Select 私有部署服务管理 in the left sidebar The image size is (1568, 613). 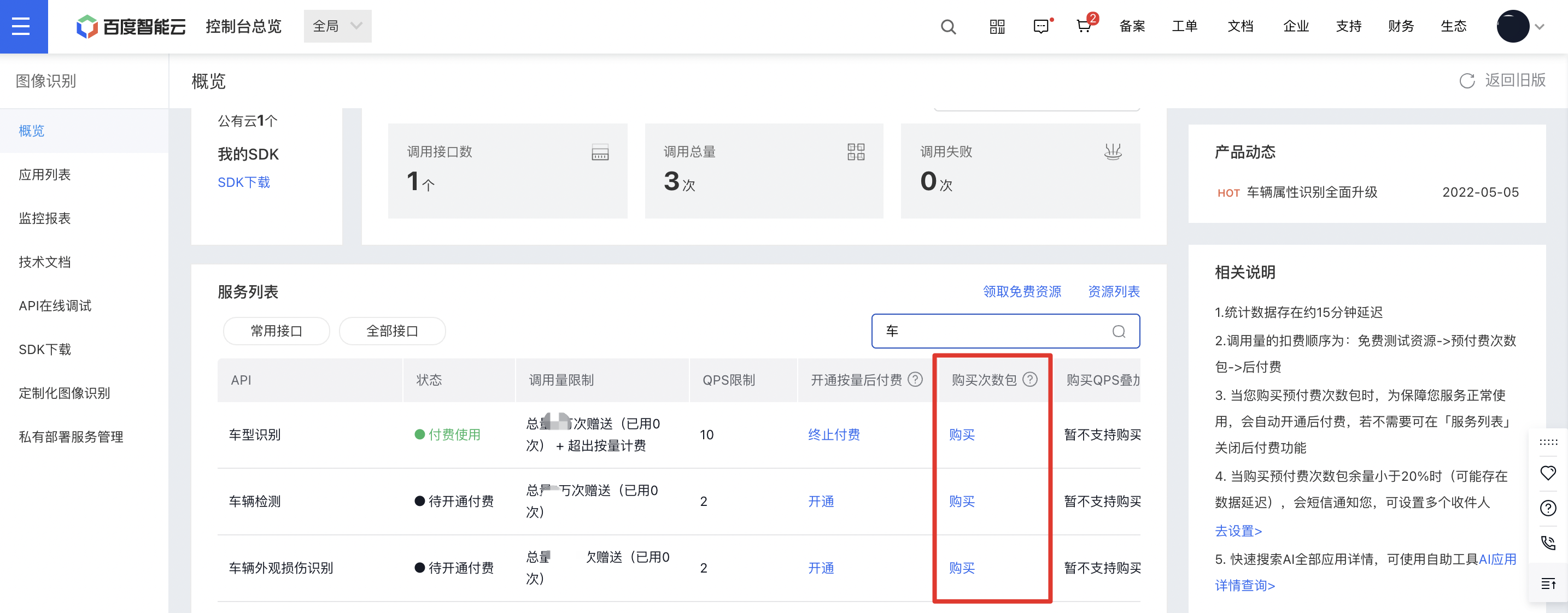[x=84, y=437]
